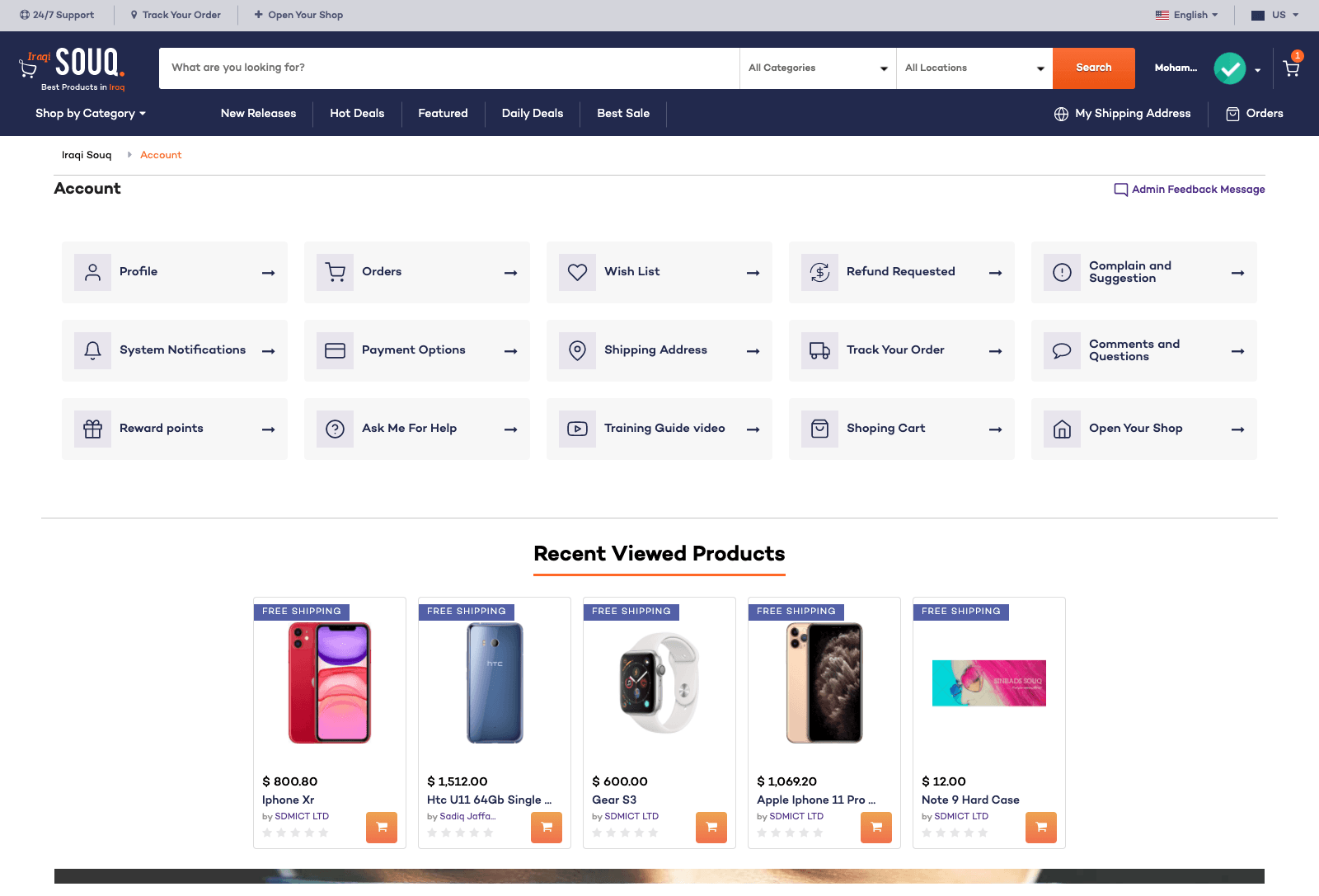Expand the user account dropdown arrow
This screenshot has width=1319, height=896.
[1257, 70]
